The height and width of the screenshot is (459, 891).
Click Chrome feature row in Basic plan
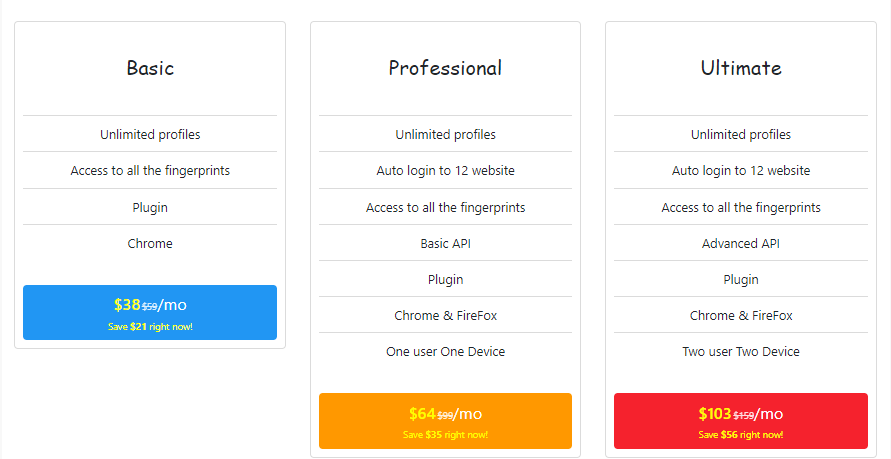coord(150,243)
